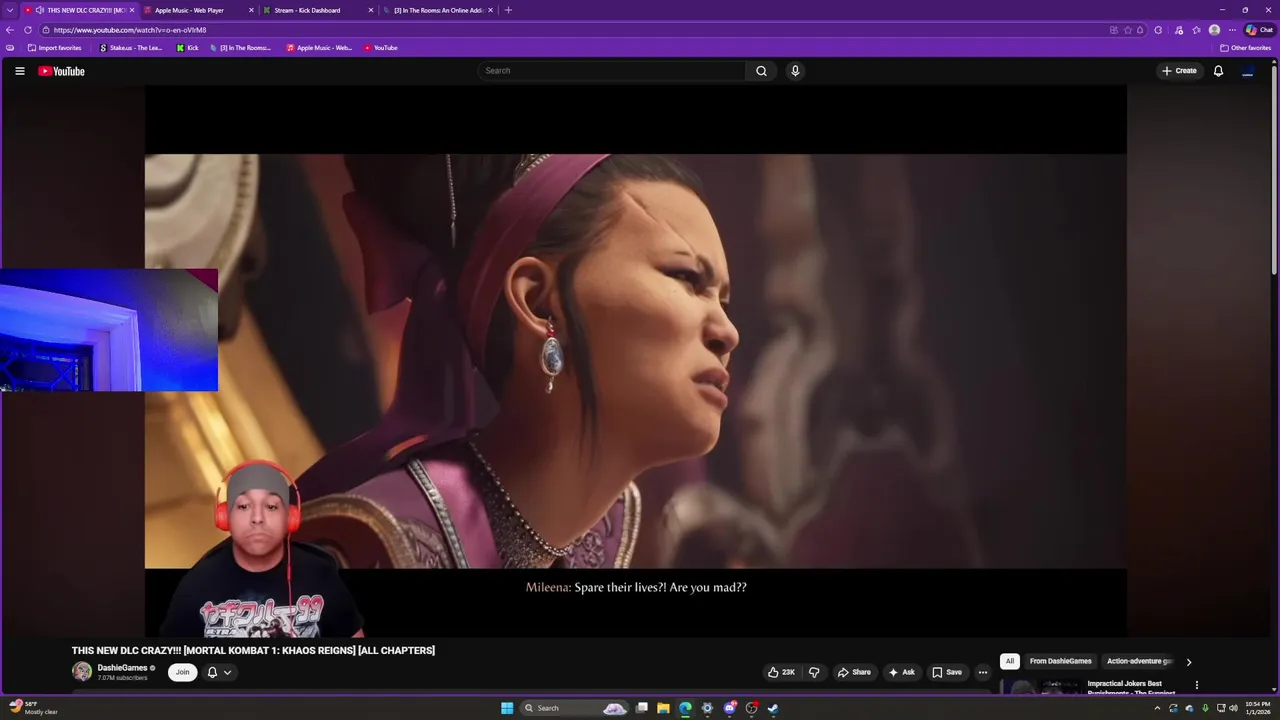Dislike the video with thumbs down
The image size is (1280, 720).
pos(814,672)
